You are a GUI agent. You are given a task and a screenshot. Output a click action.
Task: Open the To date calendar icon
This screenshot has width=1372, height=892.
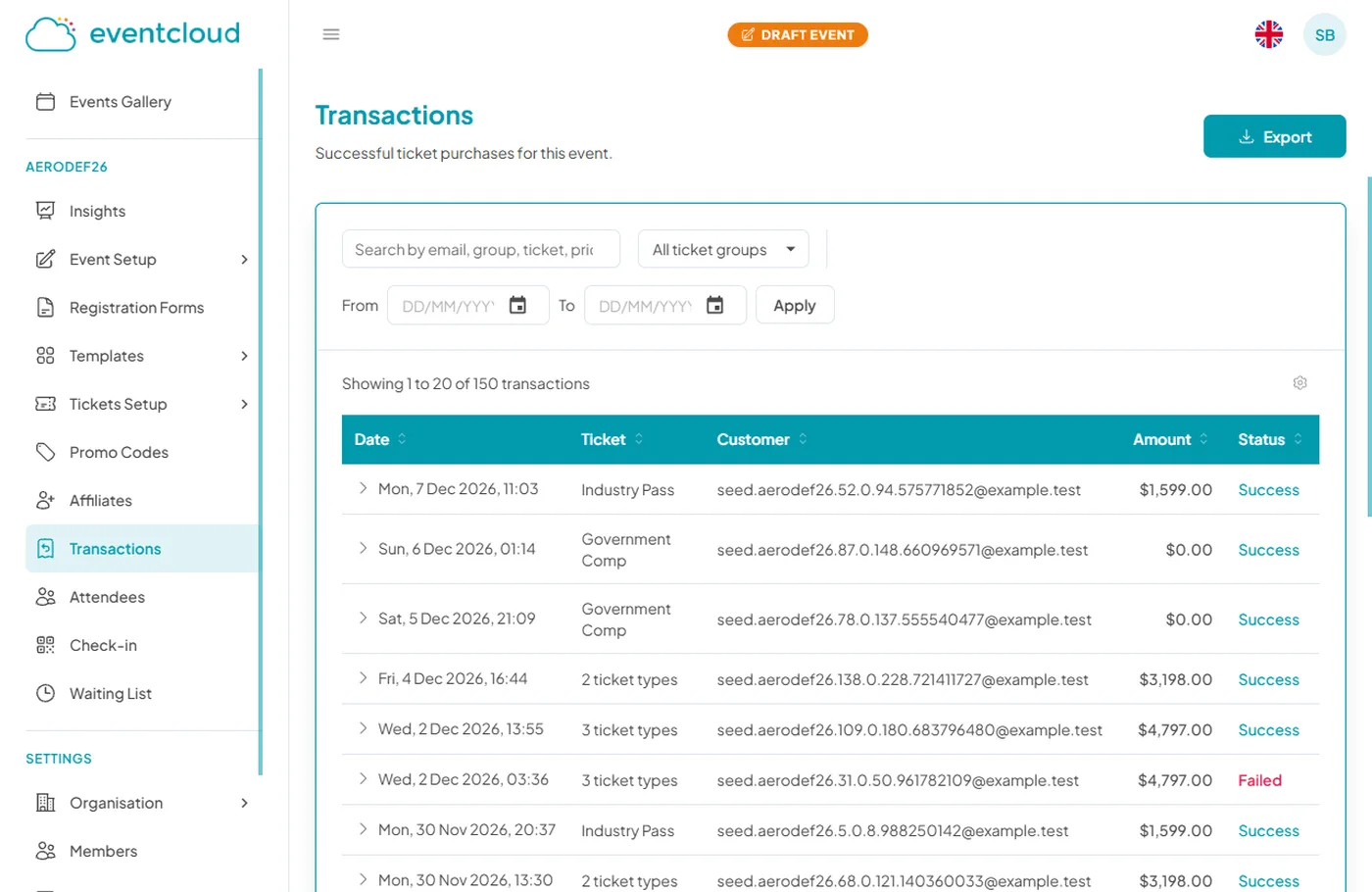[x=714, y=305]
